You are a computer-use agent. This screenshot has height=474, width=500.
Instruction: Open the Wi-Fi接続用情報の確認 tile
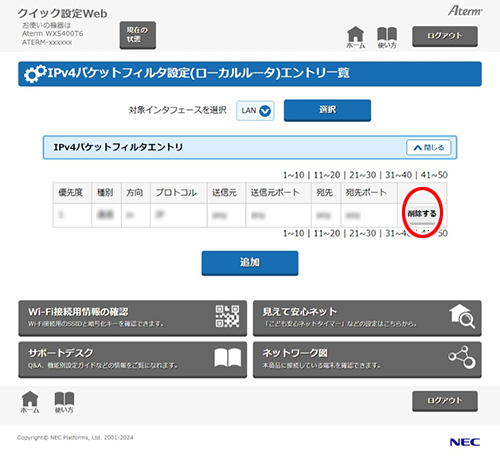click(x=133, y=318)
